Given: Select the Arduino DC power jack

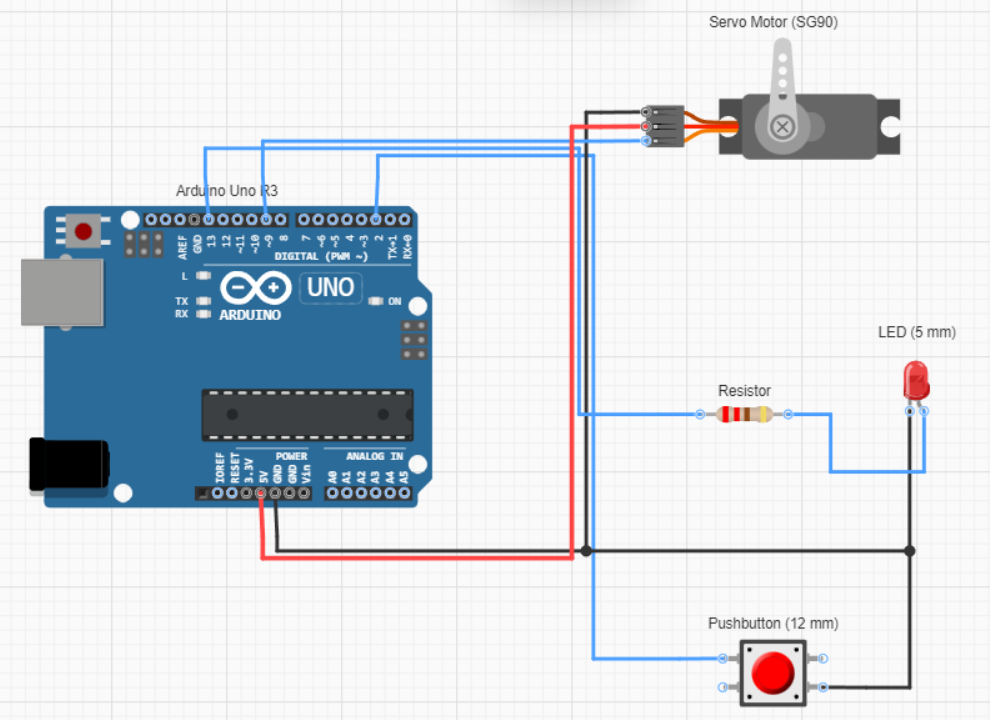Looking at the screenshot, I should point(69,465).
